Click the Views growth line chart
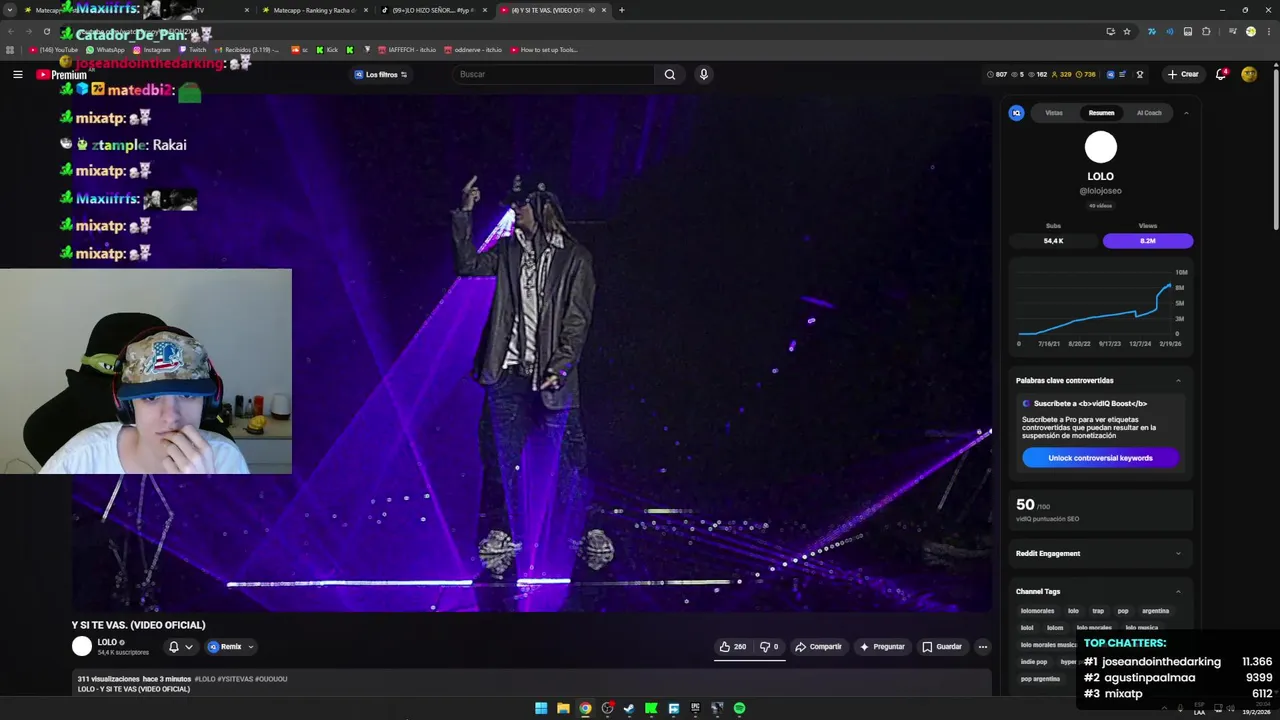This screenshot has width=1280, height=720. (x=1095, y=308)
